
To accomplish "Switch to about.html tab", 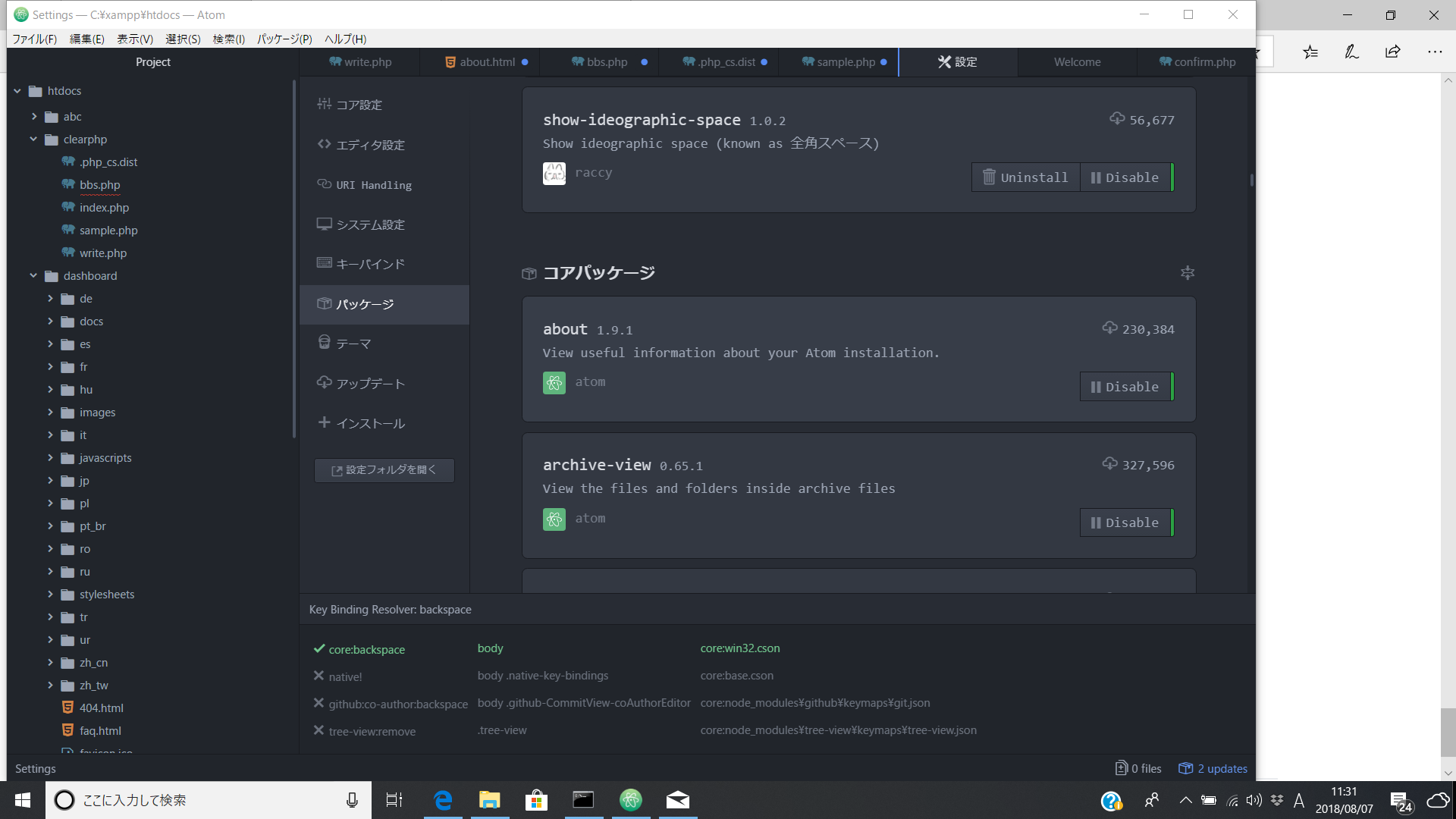I will (x=479, y=62).
